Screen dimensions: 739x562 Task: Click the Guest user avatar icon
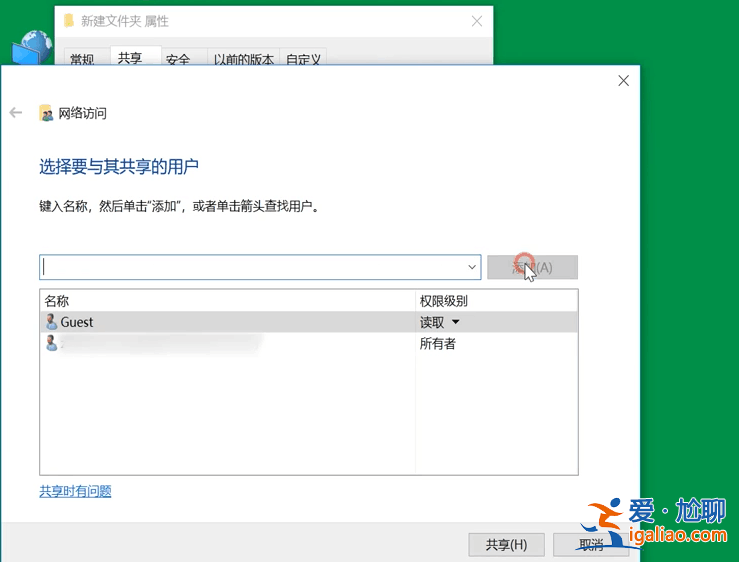click(x=51, y=322)
